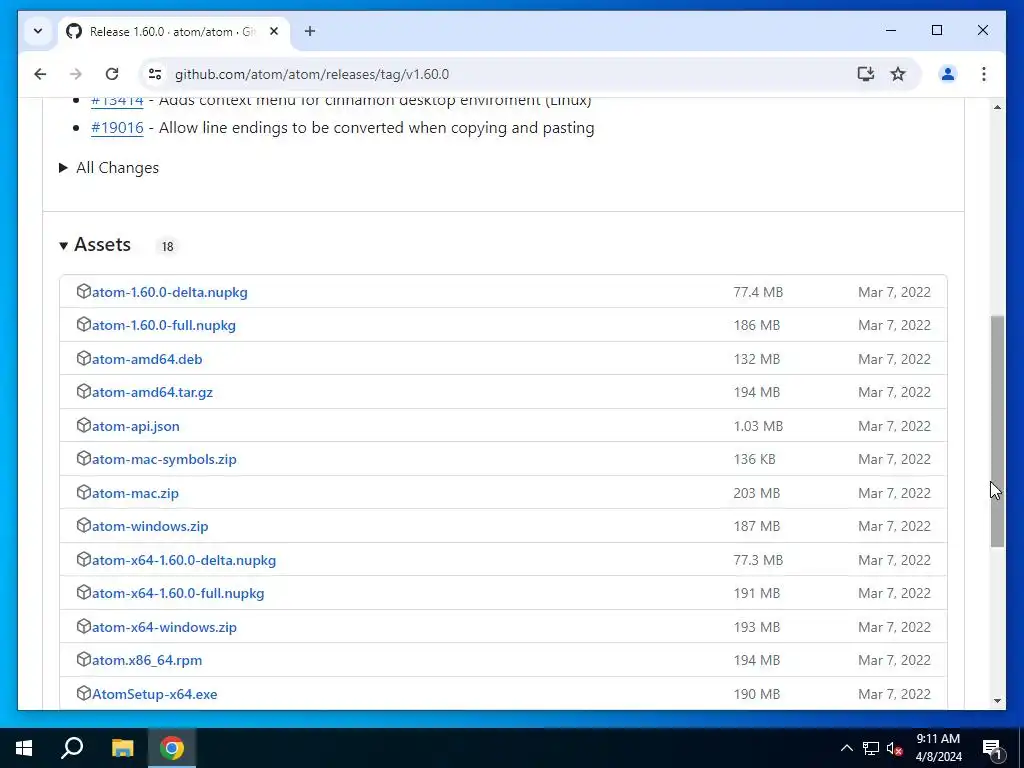
Task: Open site information icon in address bar
Action: click(155, 74)
